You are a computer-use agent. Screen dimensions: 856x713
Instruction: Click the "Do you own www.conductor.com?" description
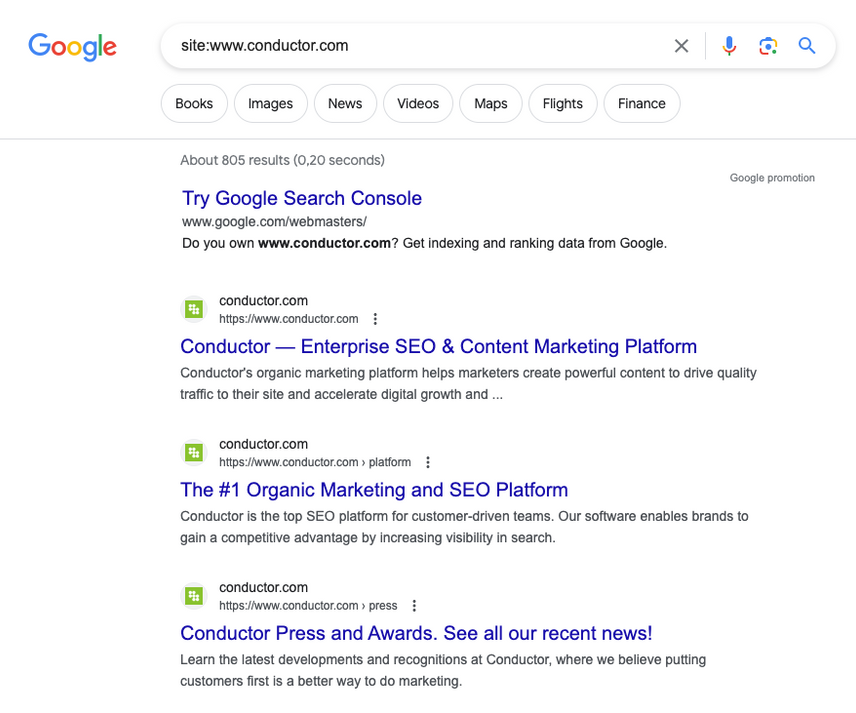(x=424, y=243)
